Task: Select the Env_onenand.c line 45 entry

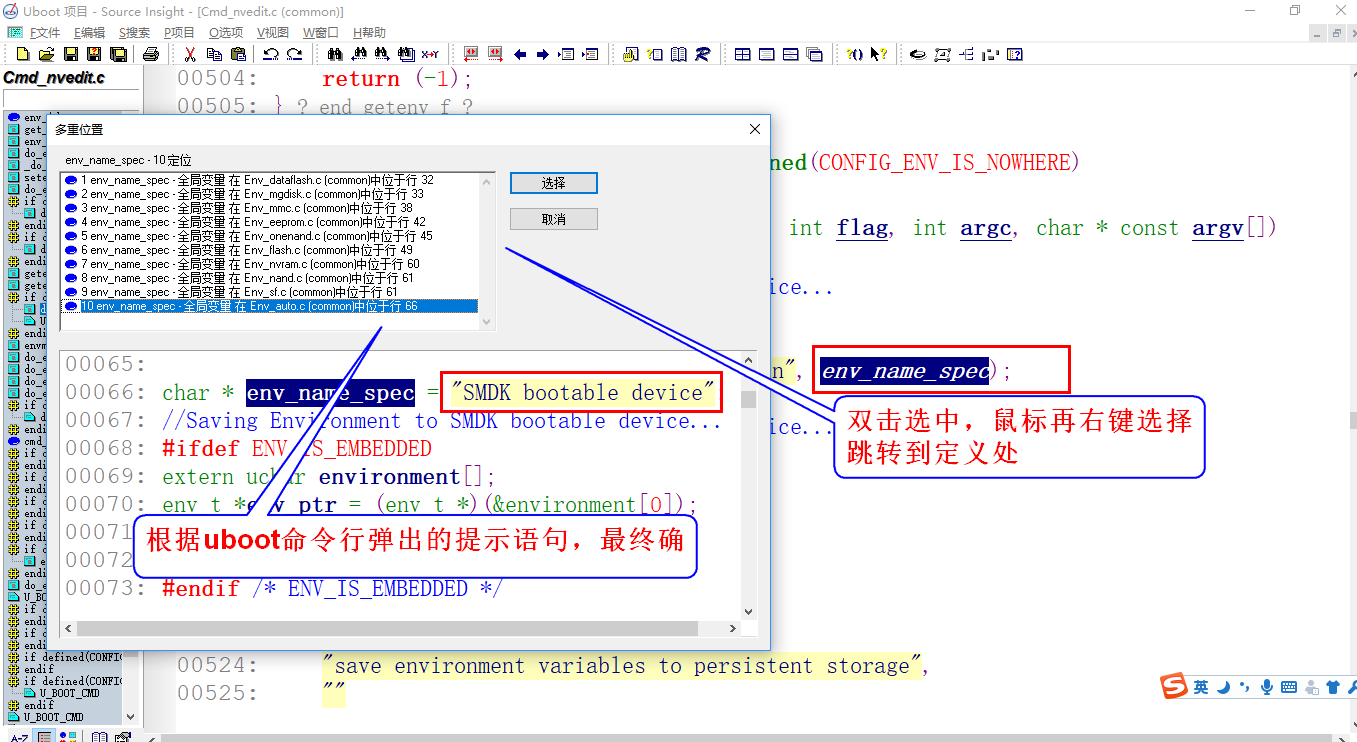Action: (270, 236)
